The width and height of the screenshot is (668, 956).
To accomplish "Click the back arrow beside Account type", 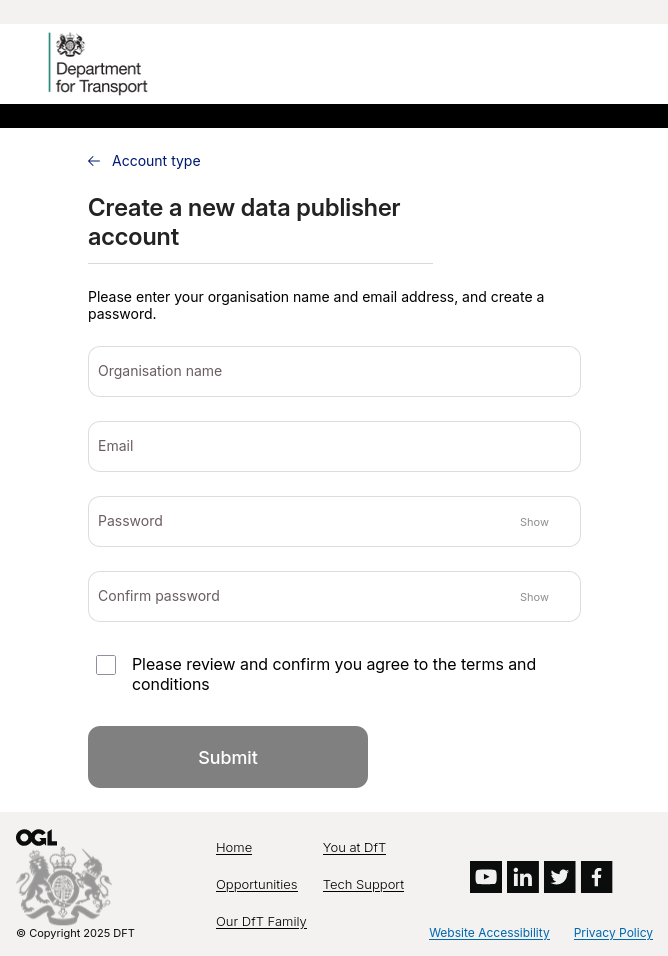I will (94, 161).
